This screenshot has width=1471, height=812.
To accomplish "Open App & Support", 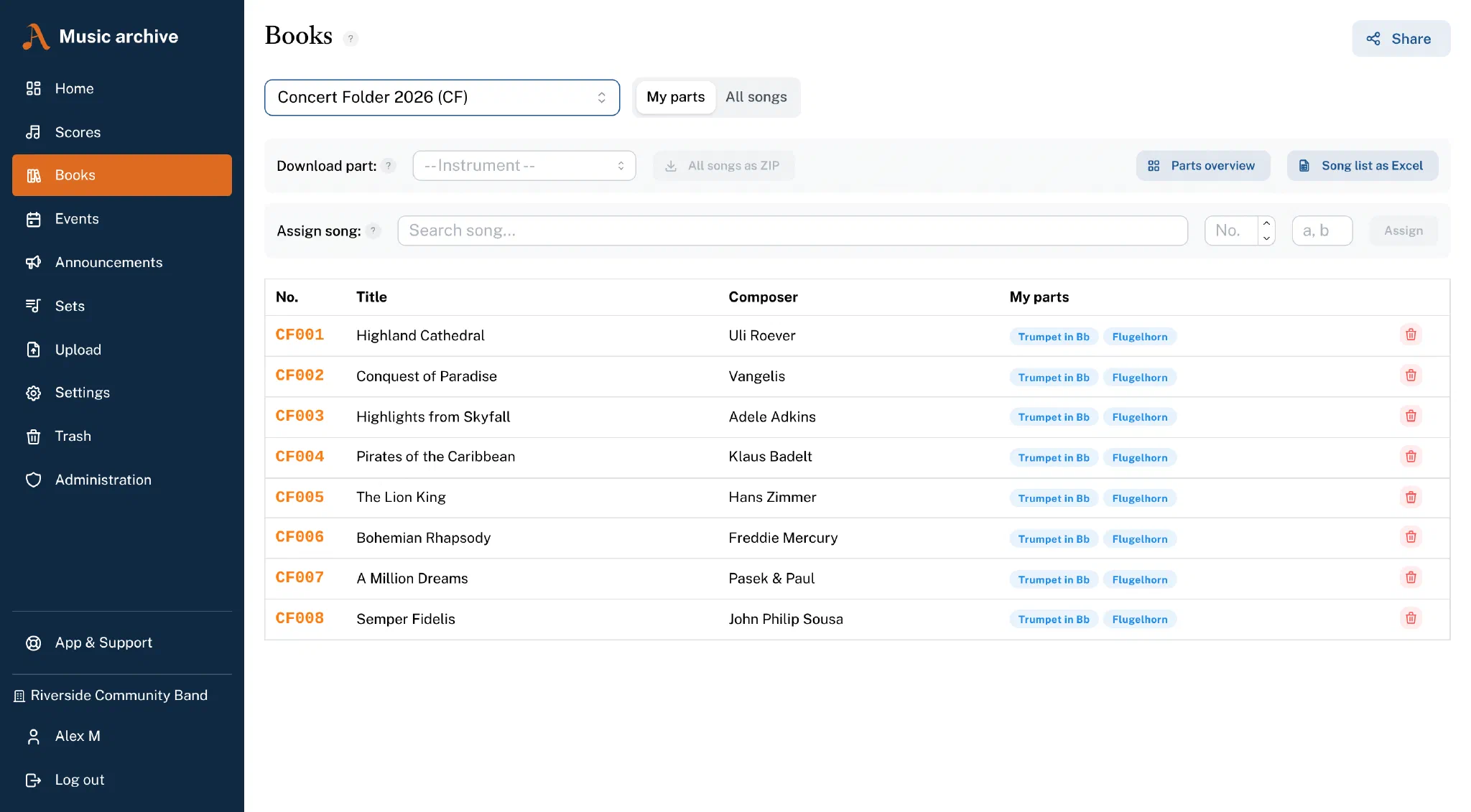I will click(121, 643).
